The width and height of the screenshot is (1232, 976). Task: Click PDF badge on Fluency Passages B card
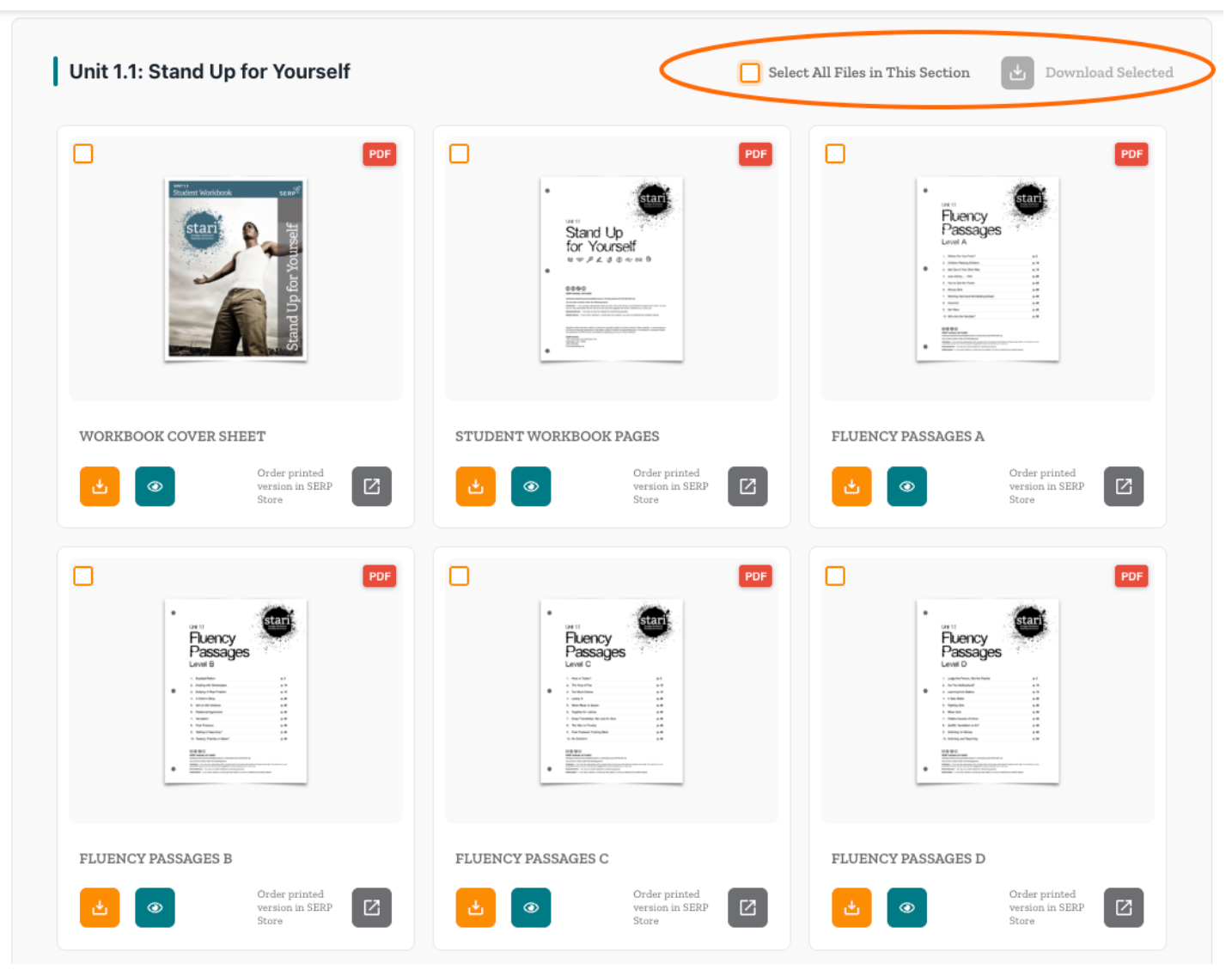pyautogui.click(x=380, y=576)
